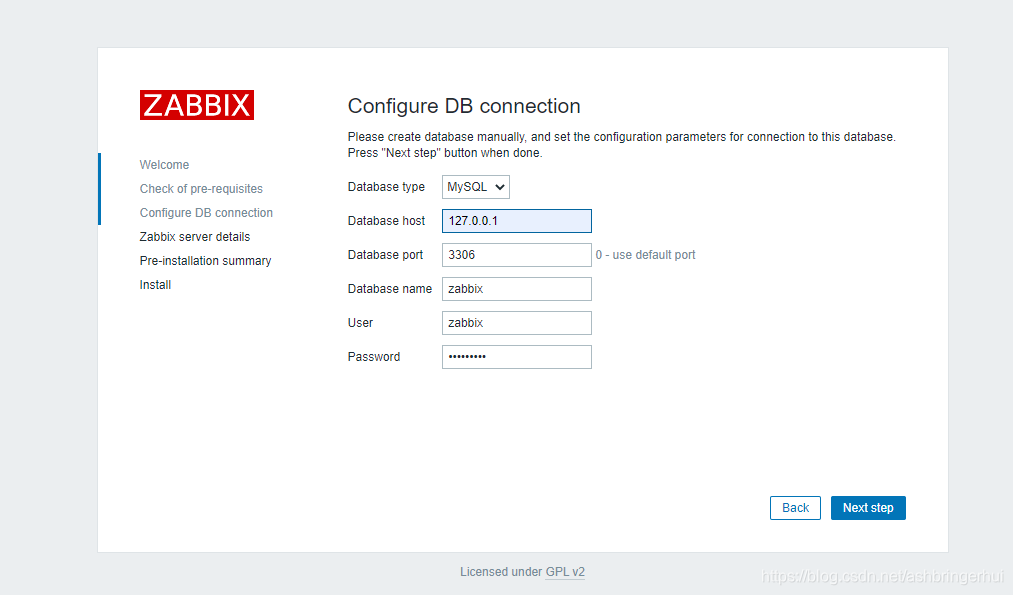Click the Configure DB connection heading
The image size is (1013, 595).
click(x=464, y=106)
